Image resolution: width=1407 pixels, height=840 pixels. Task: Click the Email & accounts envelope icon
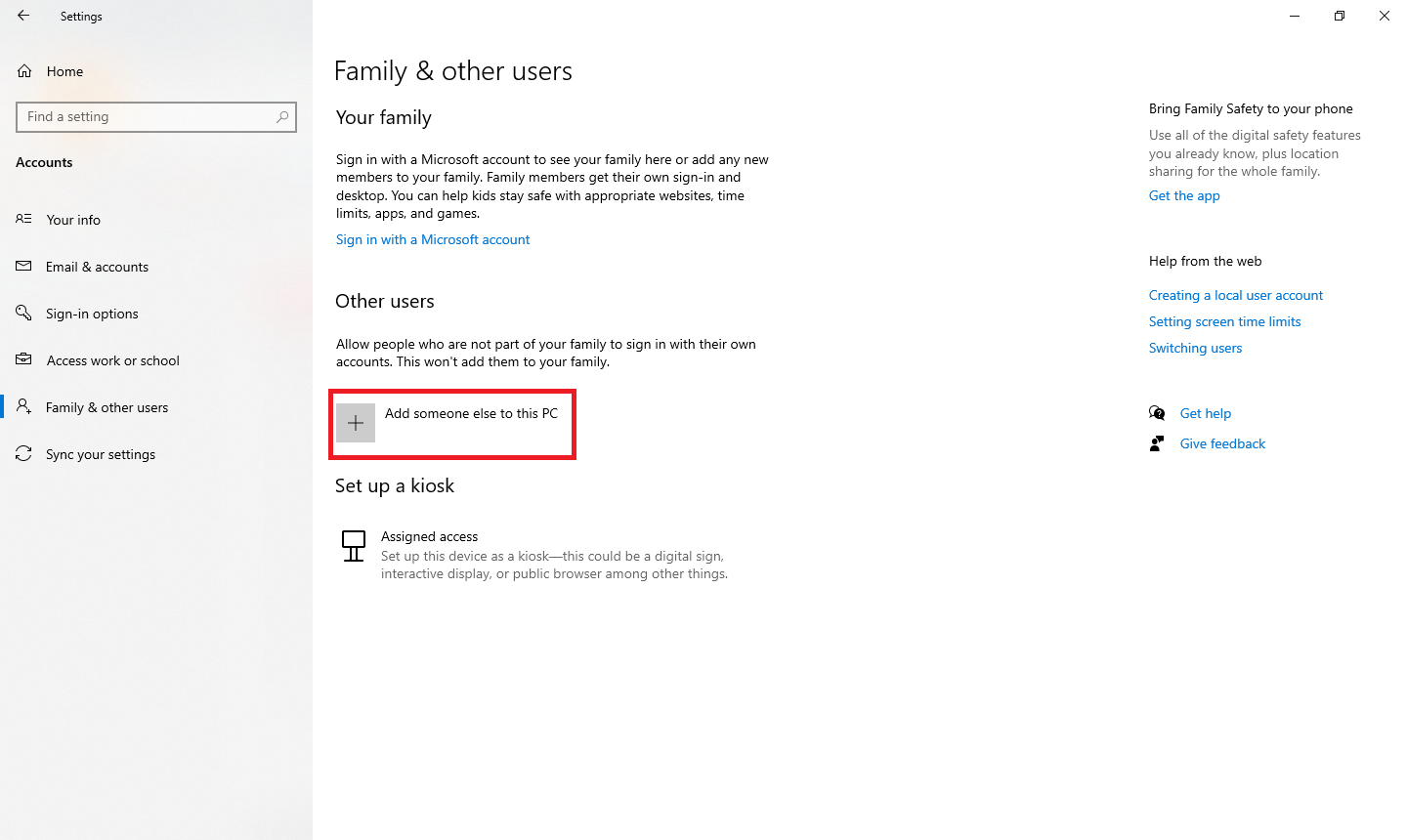pyautogui.click(x=23, y=266)
